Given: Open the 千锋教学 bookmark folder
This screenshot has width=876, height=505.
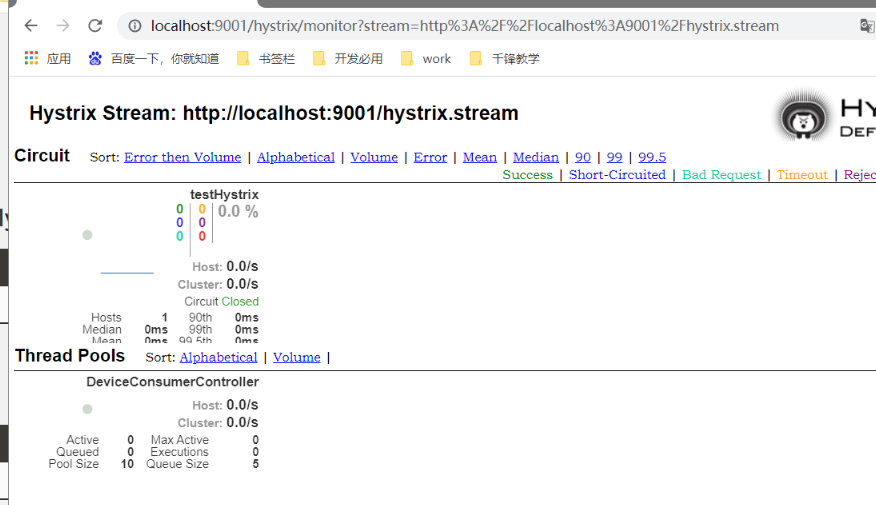Looking at the screenshot, I should click(x=504, y=59).
